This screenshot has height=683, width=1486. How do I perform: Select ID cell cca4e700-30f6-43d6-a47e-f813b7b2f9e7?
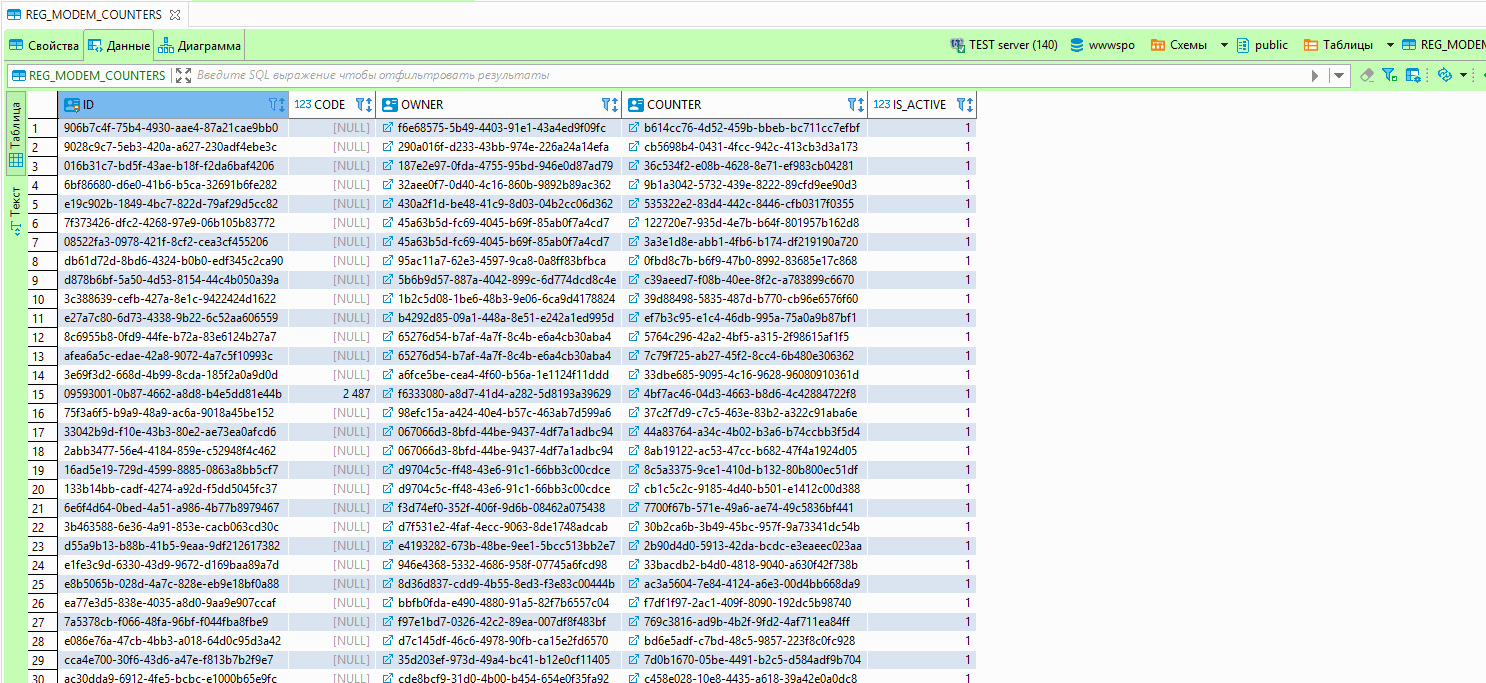point(174,660)
